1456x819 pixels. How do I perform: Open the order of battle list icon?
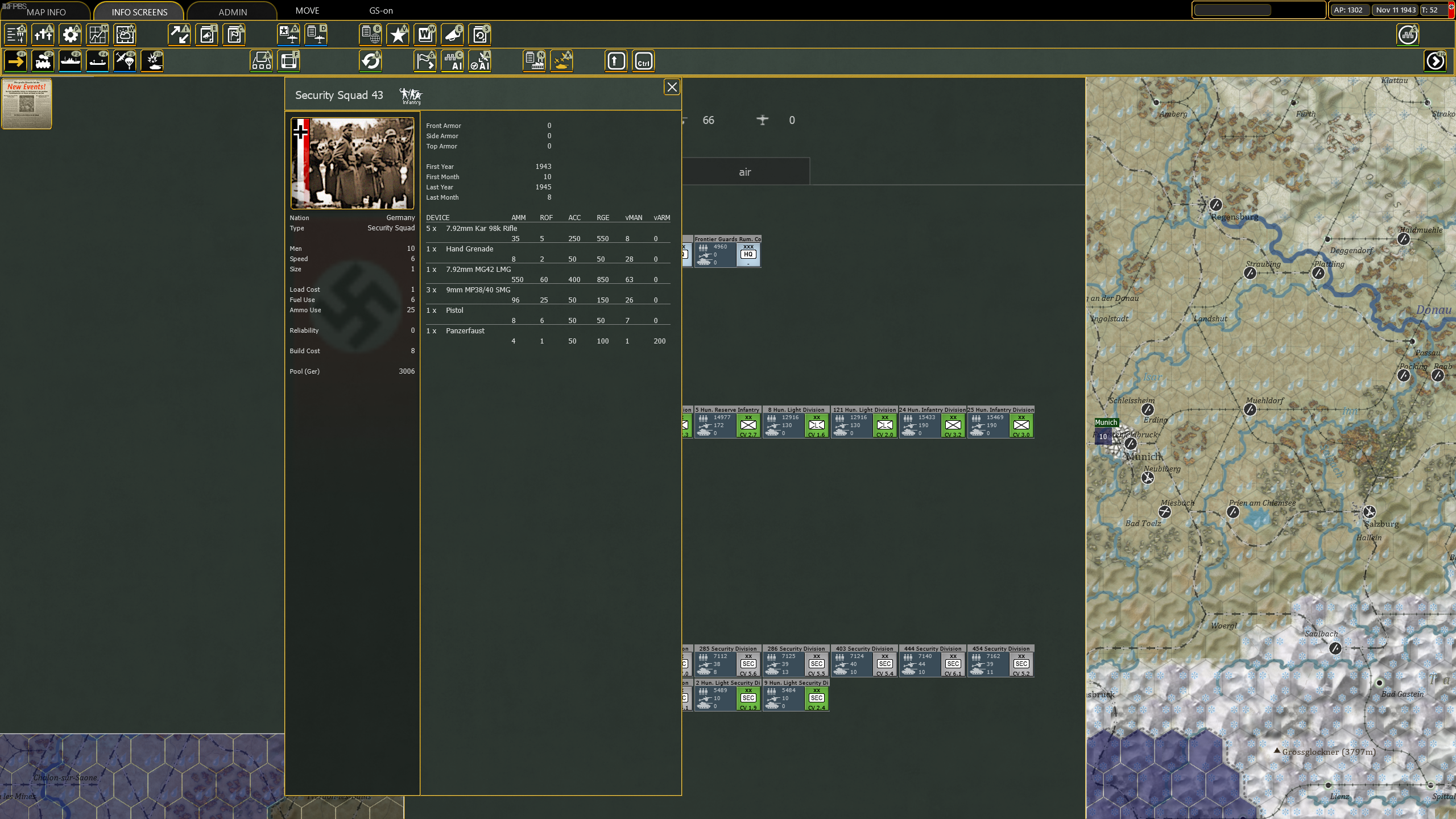coord(16,35)
